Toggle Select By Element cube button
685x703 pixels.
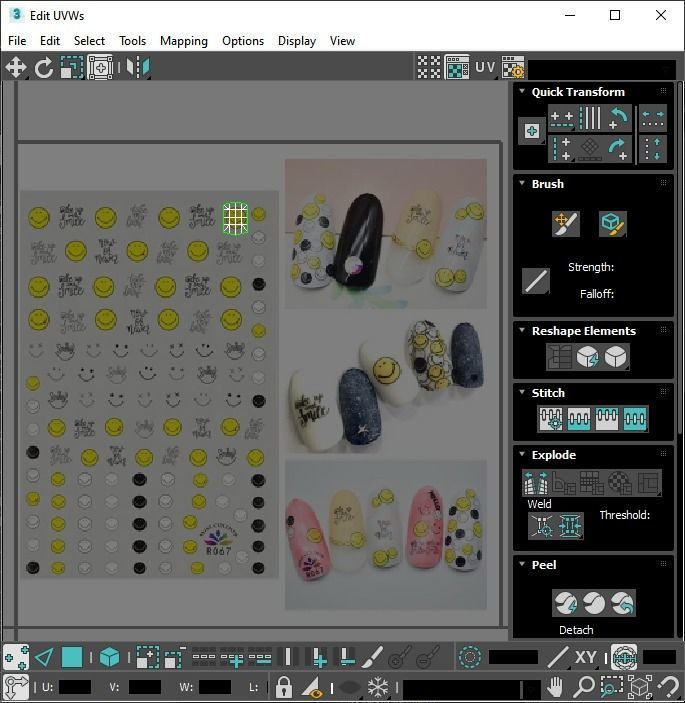[x=109, y=658]
